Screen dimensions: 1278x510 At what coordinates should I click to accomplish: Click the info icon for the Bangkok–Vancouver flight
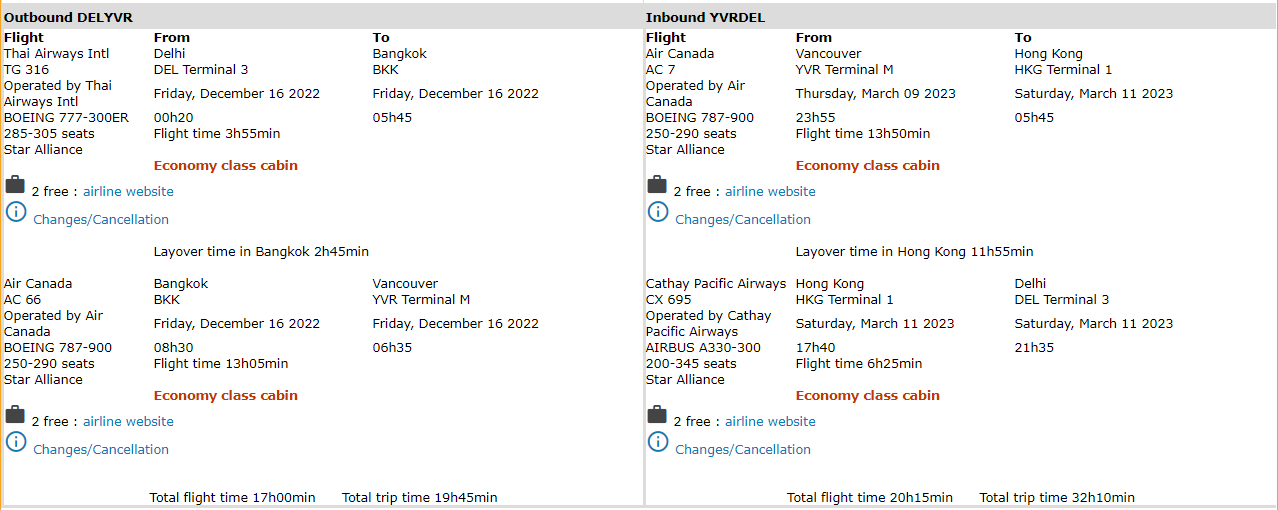click(x=16, y=442)
